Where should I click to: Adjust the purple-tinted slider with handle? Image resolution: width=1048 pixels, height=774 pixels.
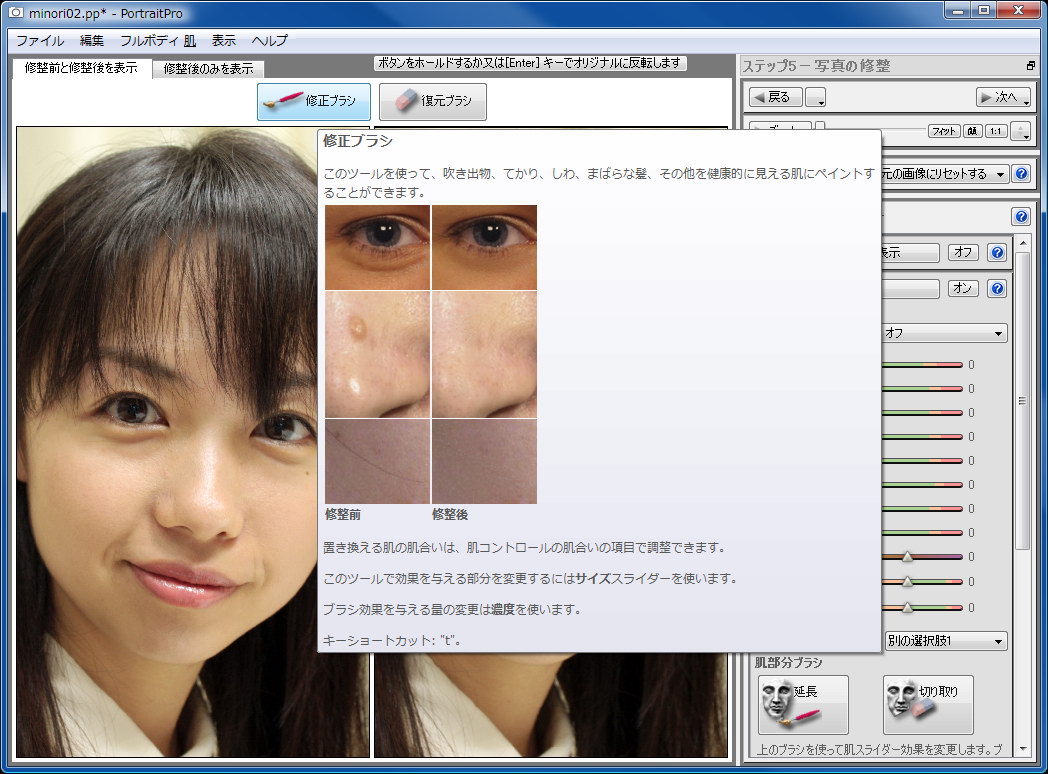(x=922, y=557)
